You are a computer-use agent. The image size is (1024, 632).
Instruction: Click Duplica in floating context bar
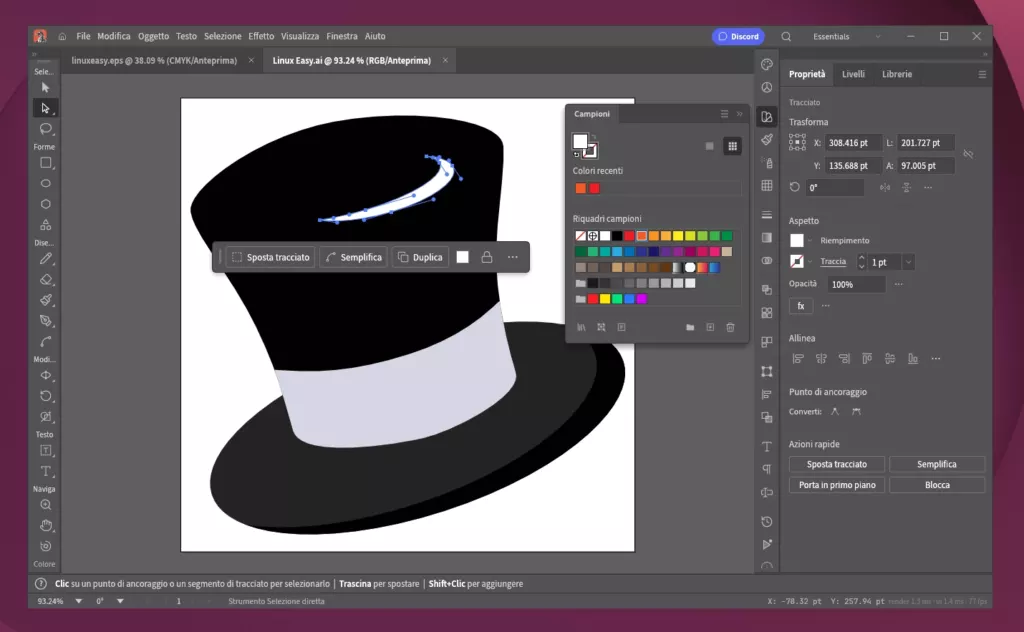point(420,257)
